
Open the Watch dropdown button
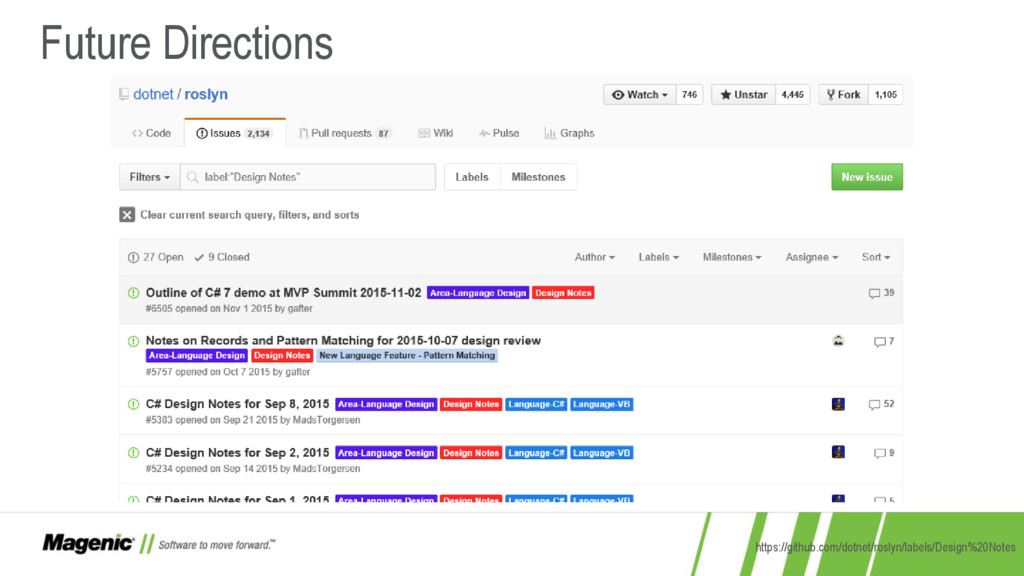point(639,95)
